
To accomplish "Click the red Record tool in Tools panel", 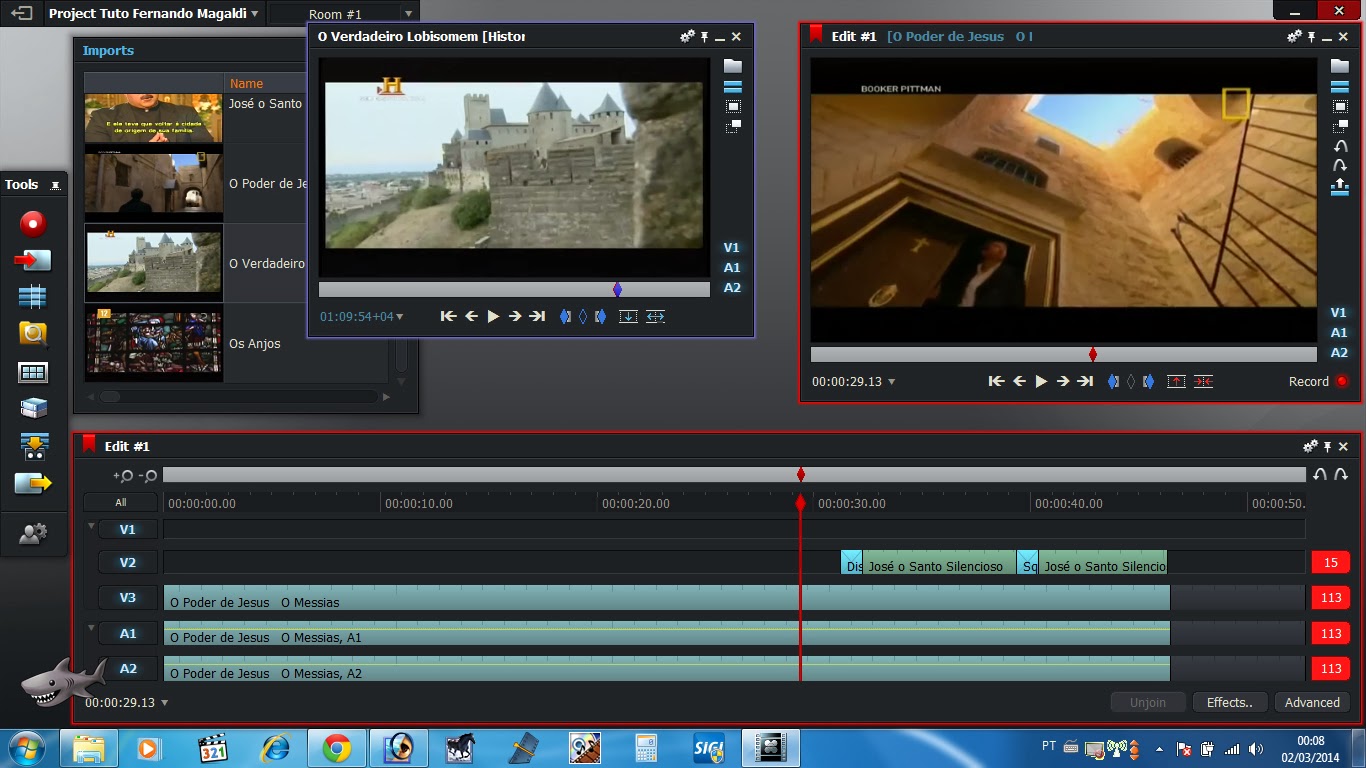I will [33, 223].
